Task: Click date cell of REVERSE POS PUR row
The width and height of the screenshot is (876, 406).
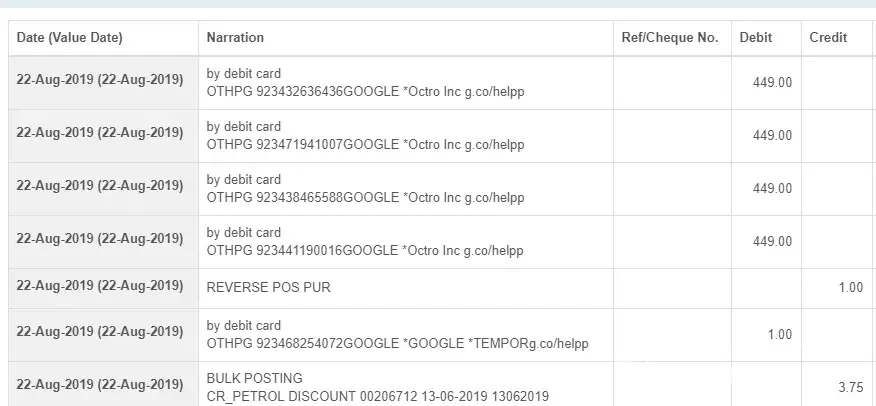Action: [100, 288]
